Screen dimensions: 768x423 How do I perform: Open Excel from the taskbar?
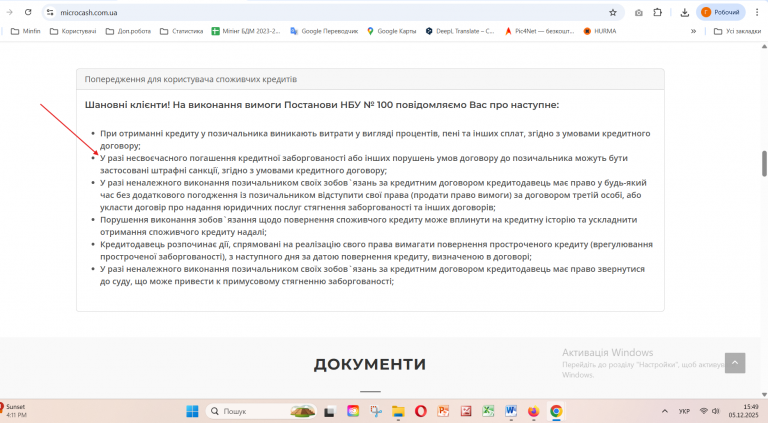click(488, 411)
